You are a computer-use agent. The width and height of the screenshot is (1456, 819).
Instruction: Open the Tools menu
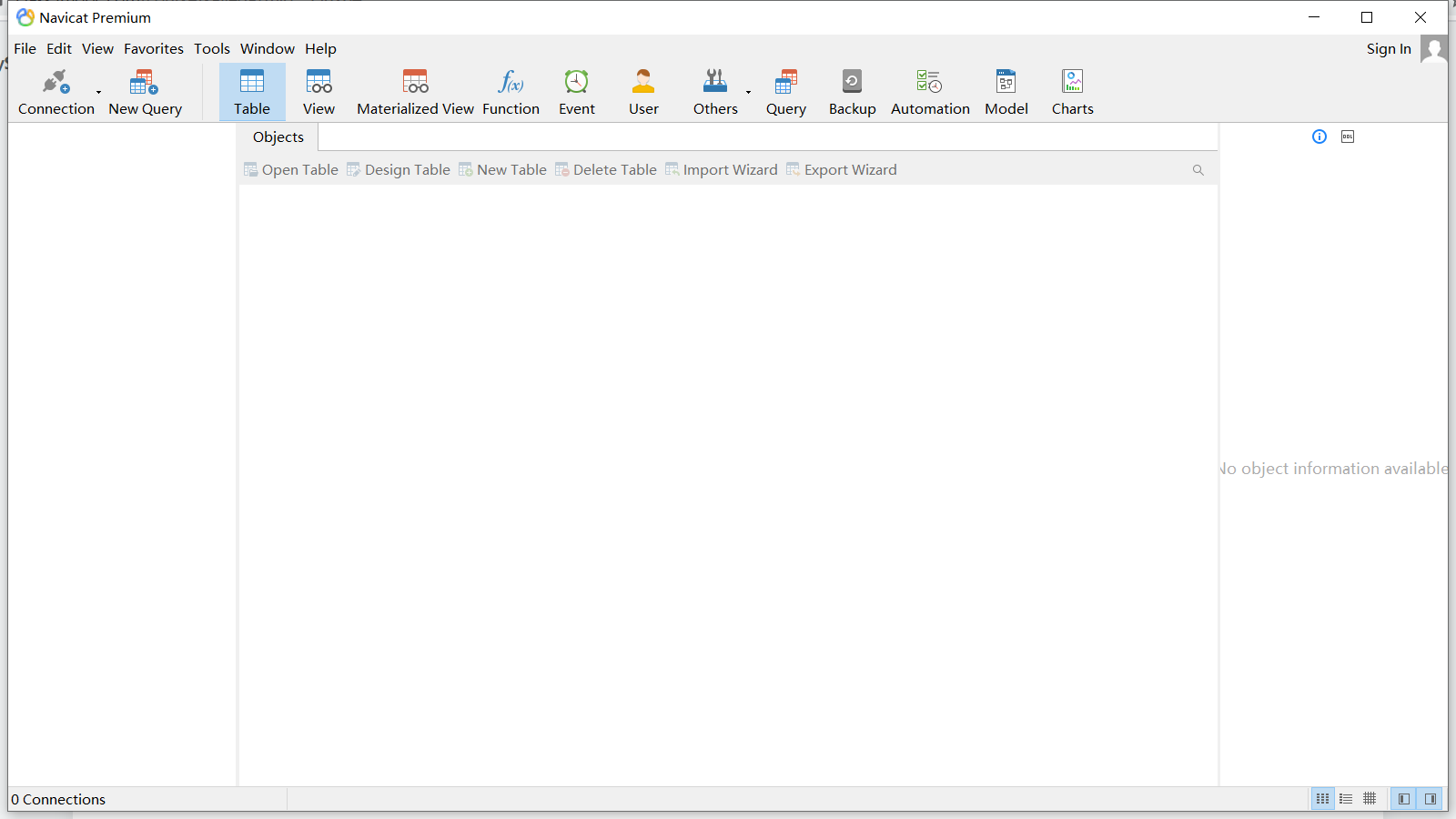[212, 49]
